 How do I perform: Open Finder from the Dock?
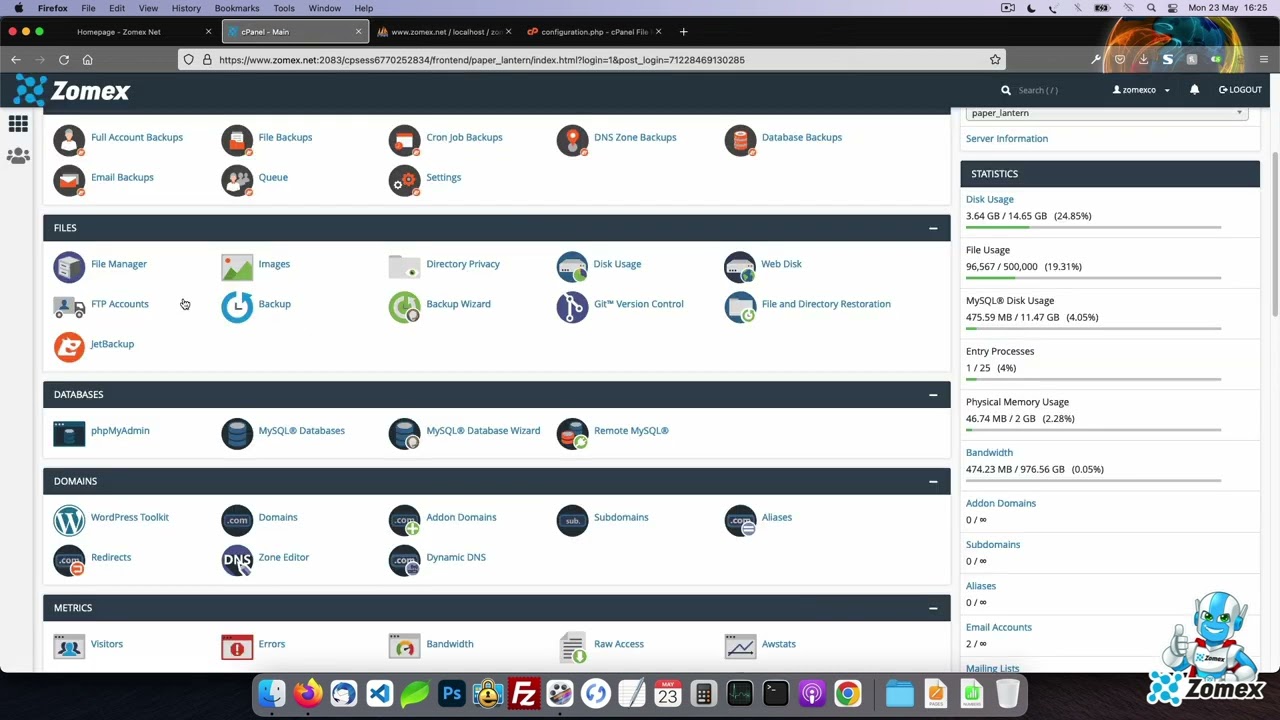272,693
